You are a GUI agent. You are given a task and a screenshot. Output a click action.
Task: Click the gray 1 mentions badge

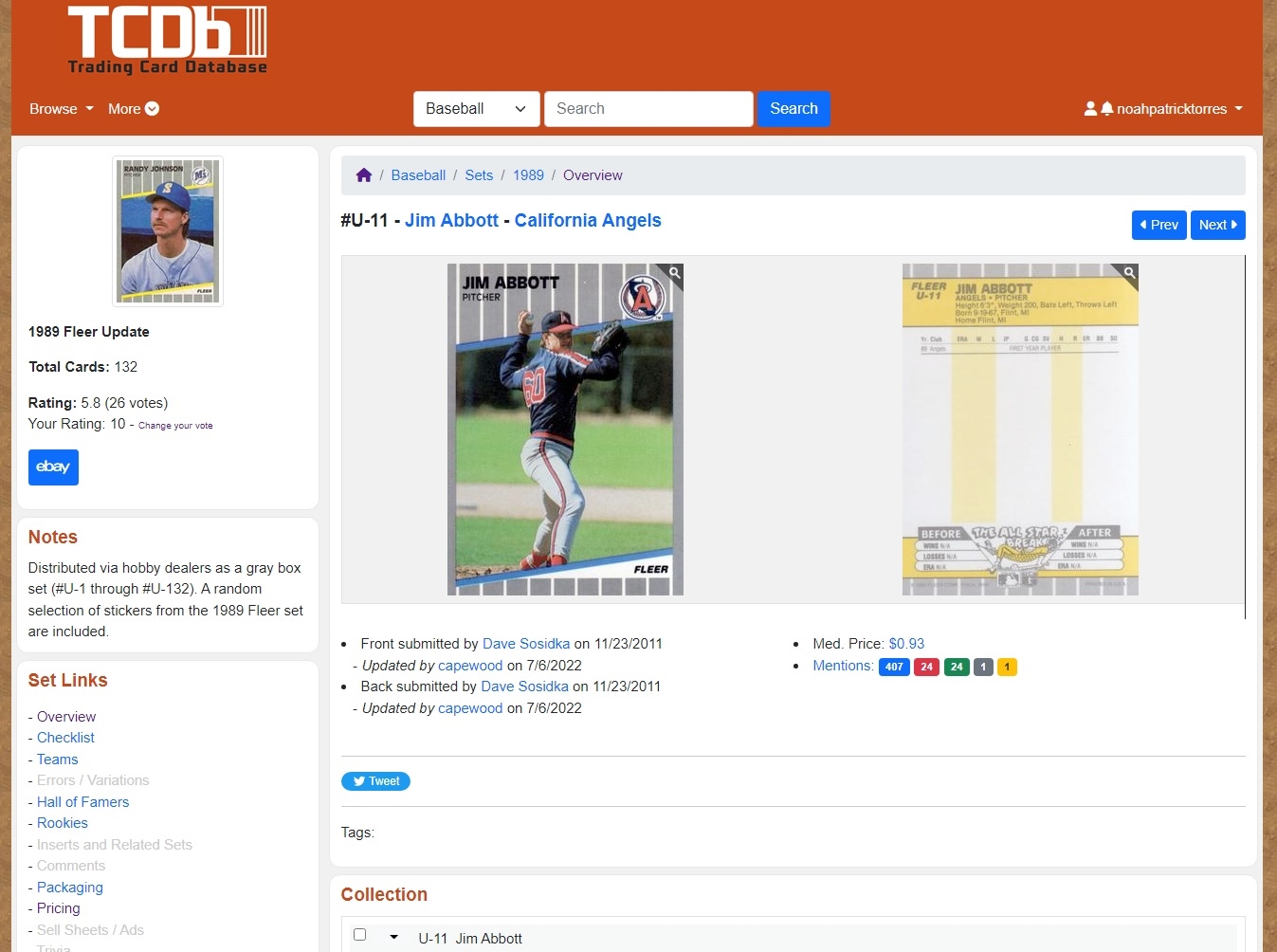click(x=983, y=667)
